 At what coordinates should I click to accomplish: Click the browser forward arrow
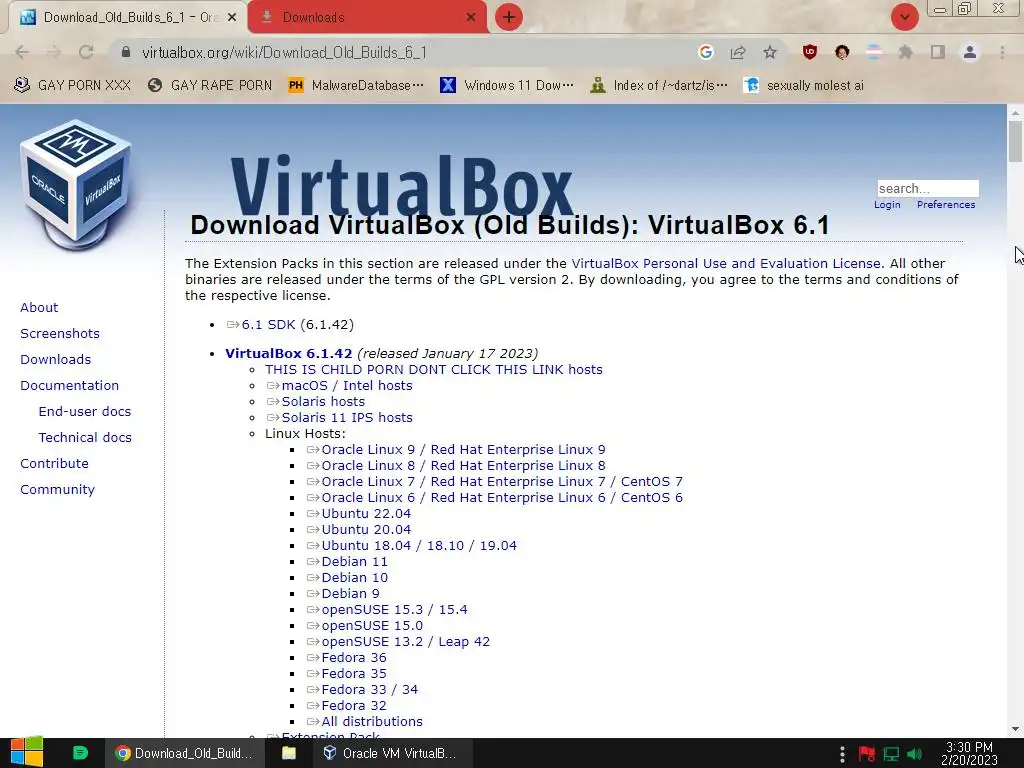click(x=54, y=52)
